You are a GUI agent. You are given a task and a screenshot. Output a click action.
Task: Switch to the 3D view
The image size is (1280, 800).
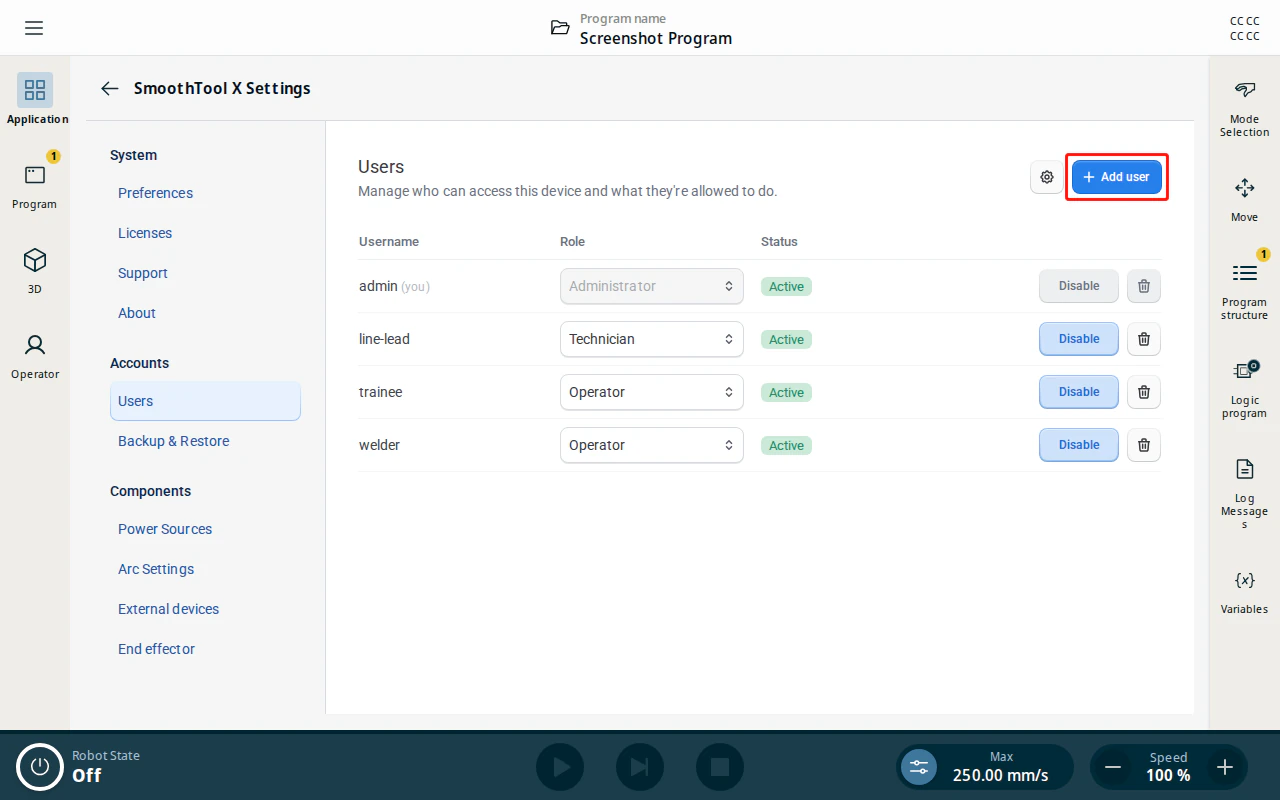[x=35, y=269]
